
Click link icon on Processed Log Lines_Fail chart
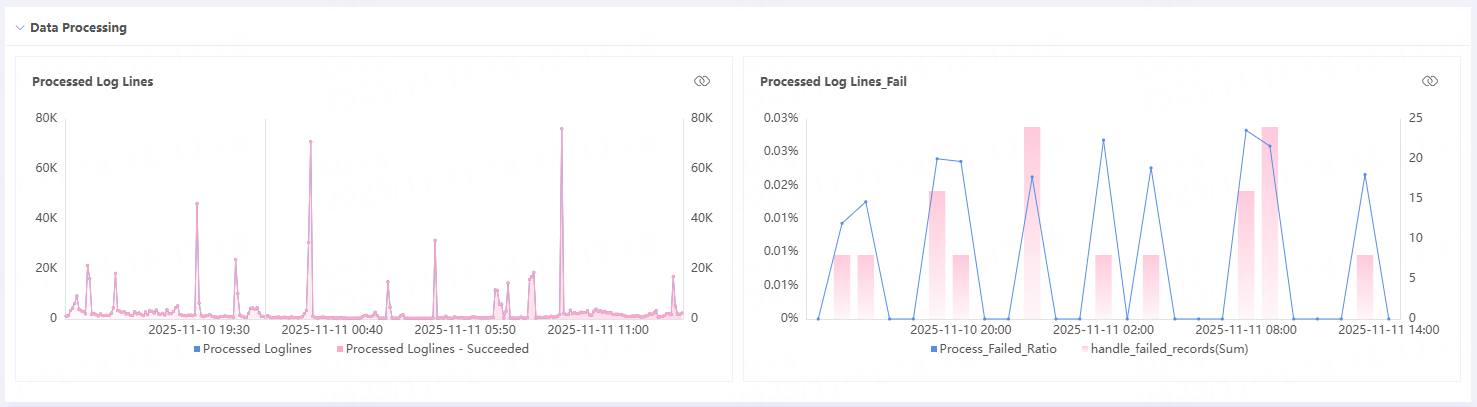(1429, 81)
